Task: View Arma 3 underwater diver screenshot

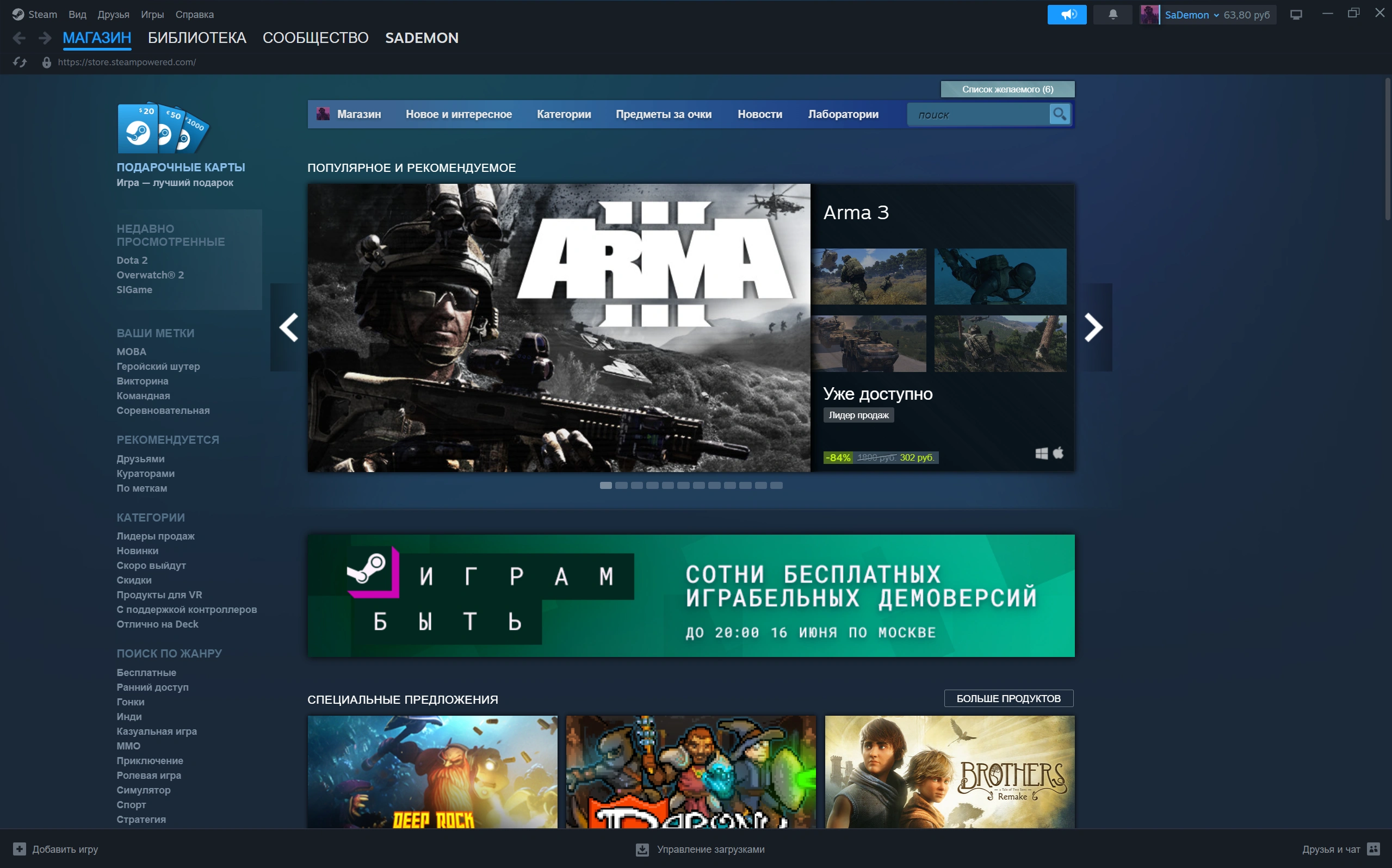Action: click(x=1000, y=276)
